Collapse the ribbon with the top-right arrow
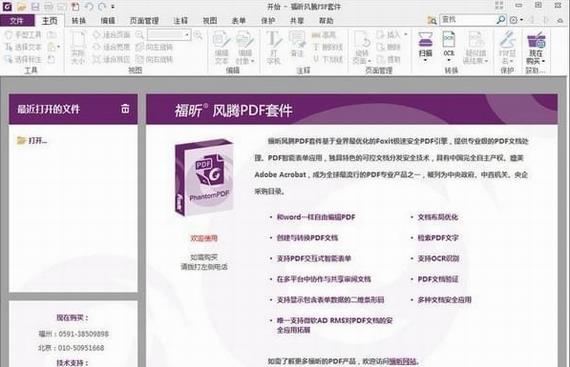 (x=560, y=20)
